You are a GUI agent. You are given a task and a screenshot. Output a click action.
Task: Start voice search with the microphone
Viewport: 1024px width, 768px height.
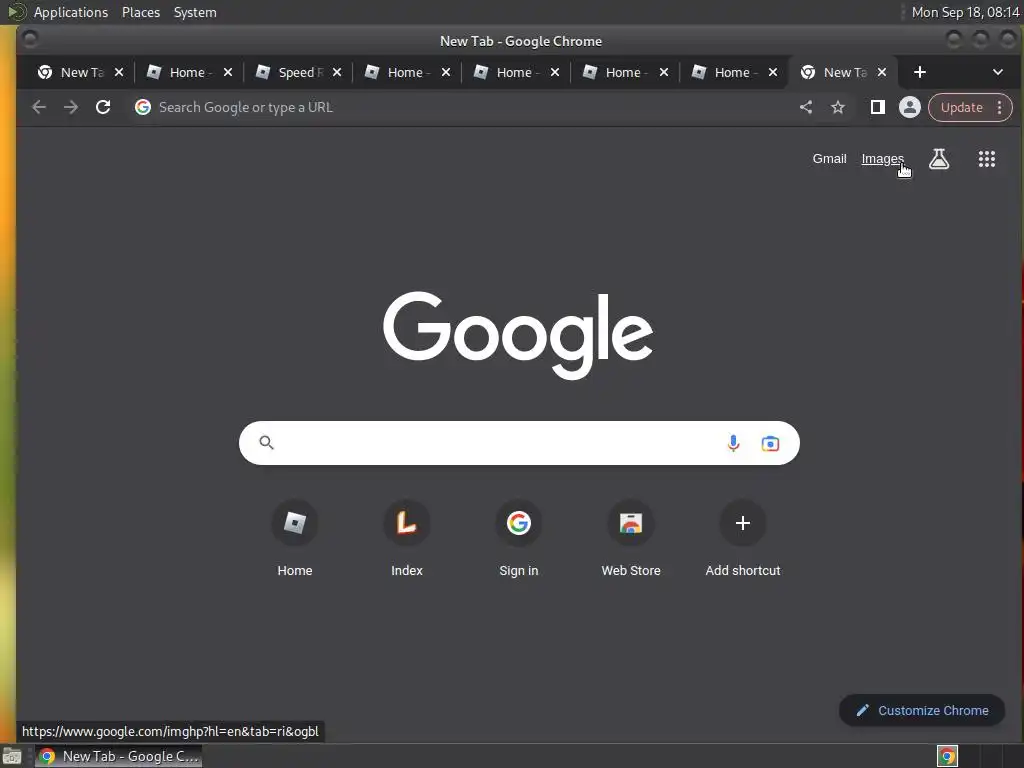733,443
